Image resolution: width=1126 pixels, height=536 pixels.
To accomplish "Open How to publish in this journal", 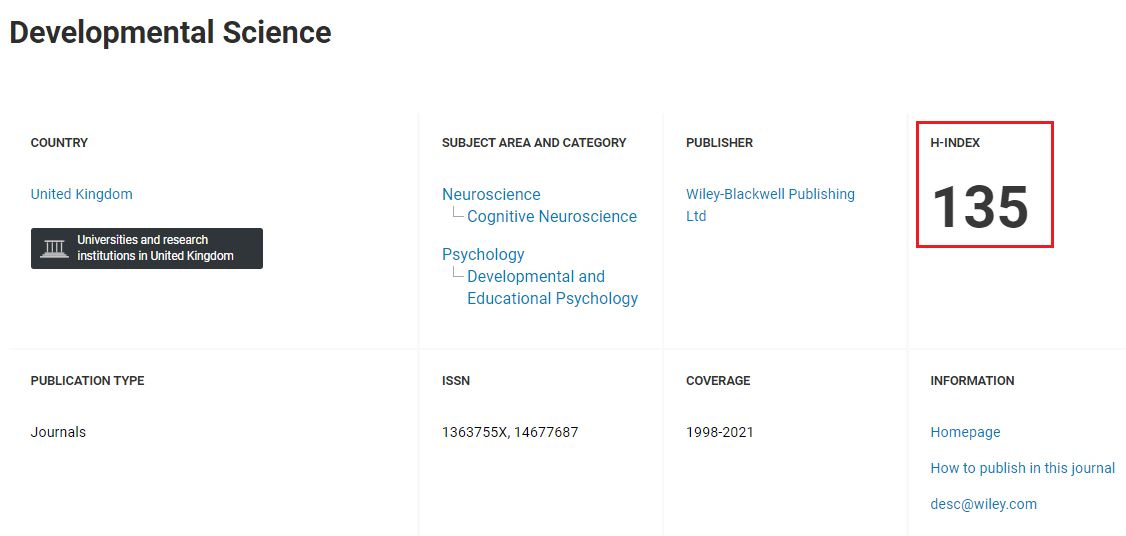I will coord(1023,468).
